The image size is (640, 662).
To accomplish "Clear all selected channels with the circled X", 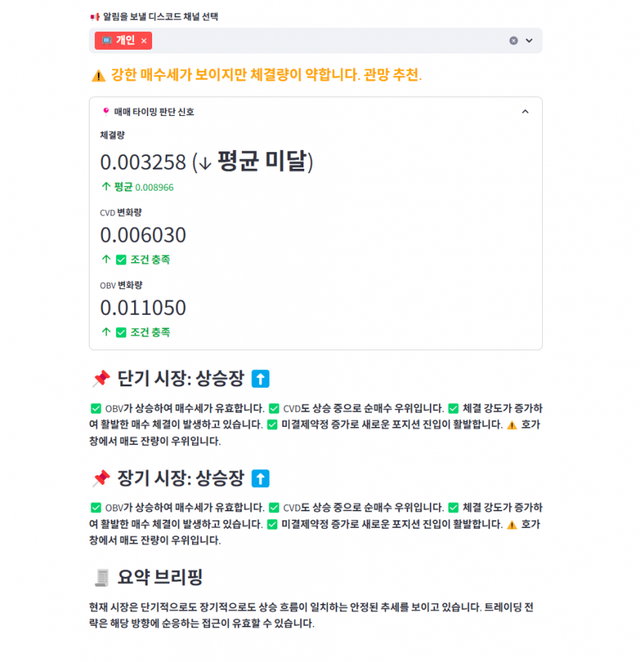I will point(514,41).
